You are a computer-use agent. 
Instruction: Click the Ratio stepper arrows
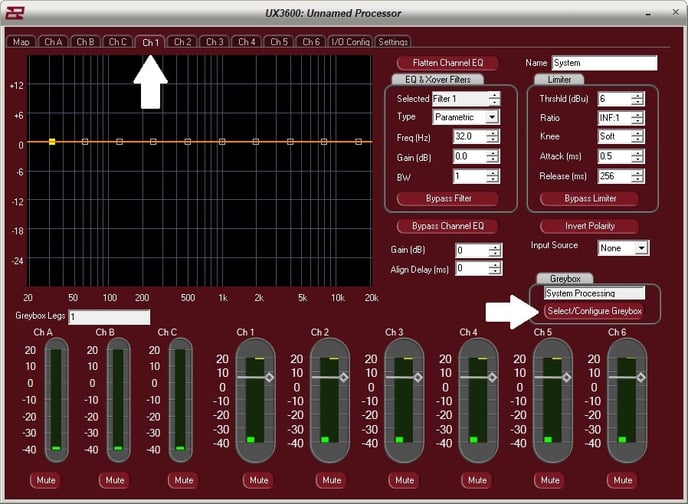tap(638, 118)
